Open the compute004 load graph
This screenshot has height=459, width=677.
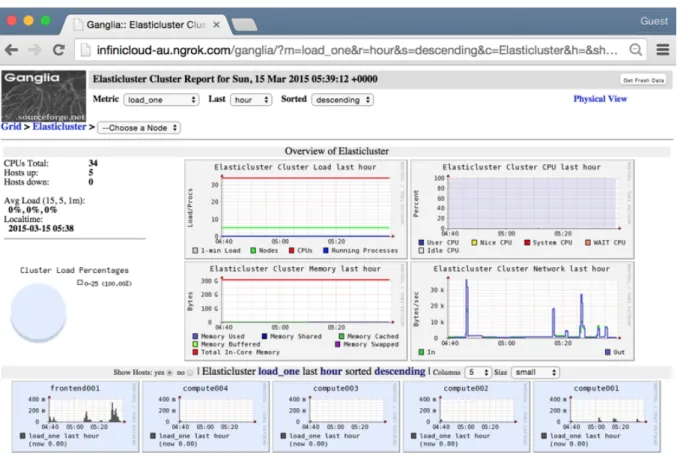tap(206, 417)
